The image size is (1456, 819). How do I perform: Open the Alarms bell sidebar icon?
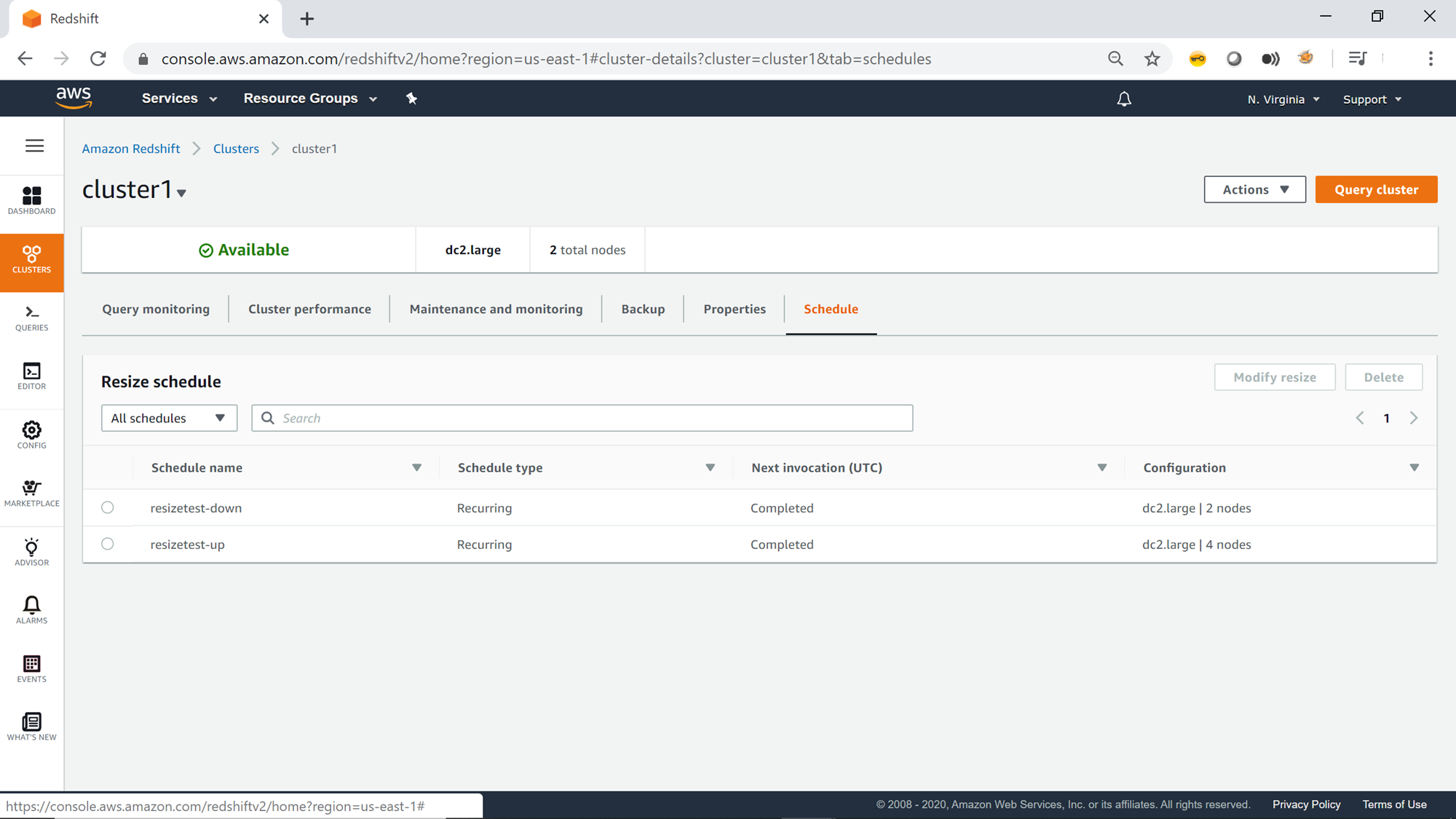(x=31, y=610)
